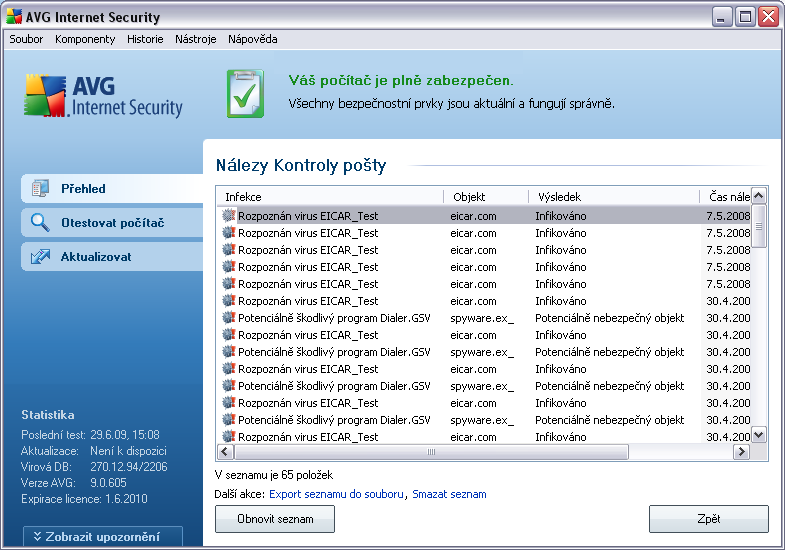
Task: Follow the Export seznamu do souboru link
Action: click(336, 494)
